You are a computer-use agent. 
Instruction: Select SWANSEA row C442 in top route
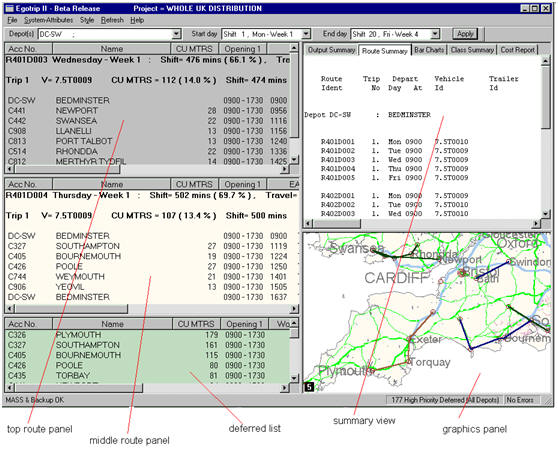[147, 121]
